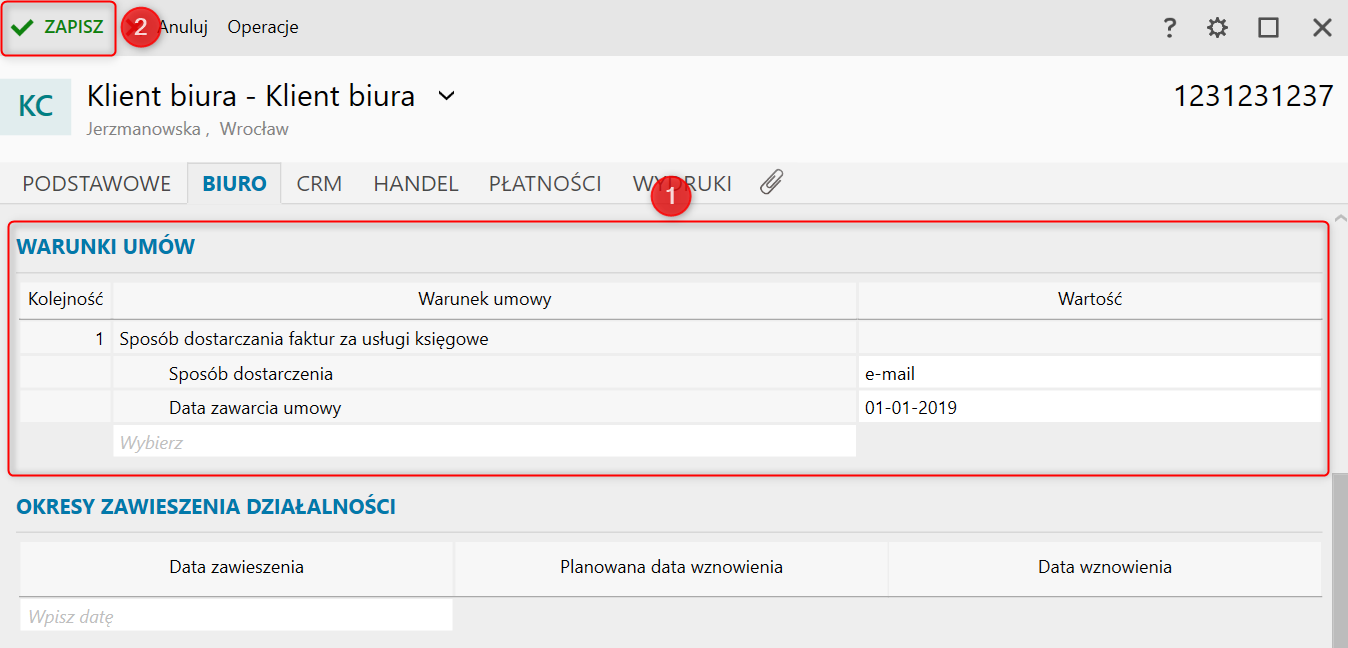Select the BIURO tab
1348x648 pixels.
coord(234,184)
